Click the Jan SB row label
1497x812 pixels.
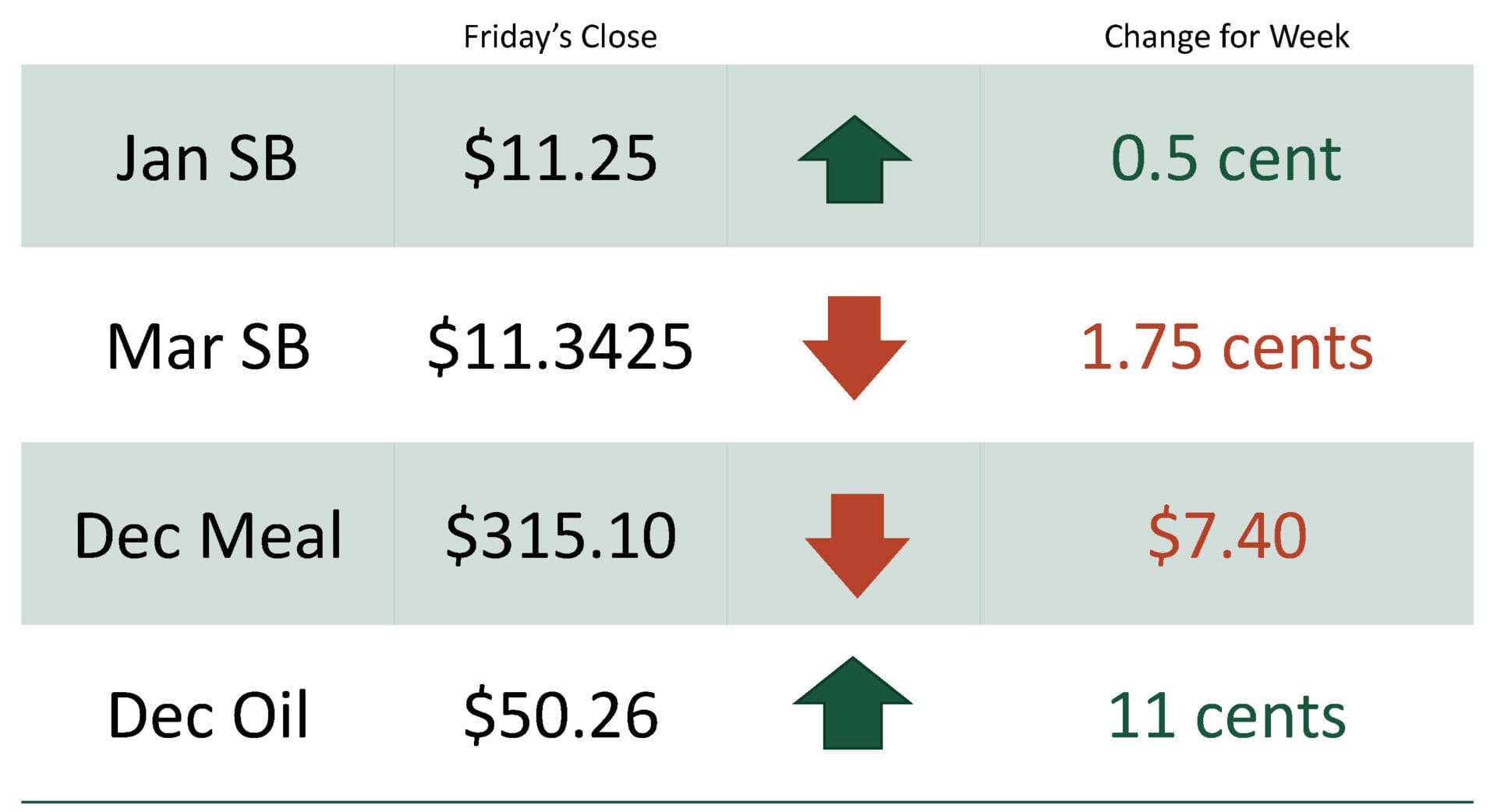pos(207,158)
